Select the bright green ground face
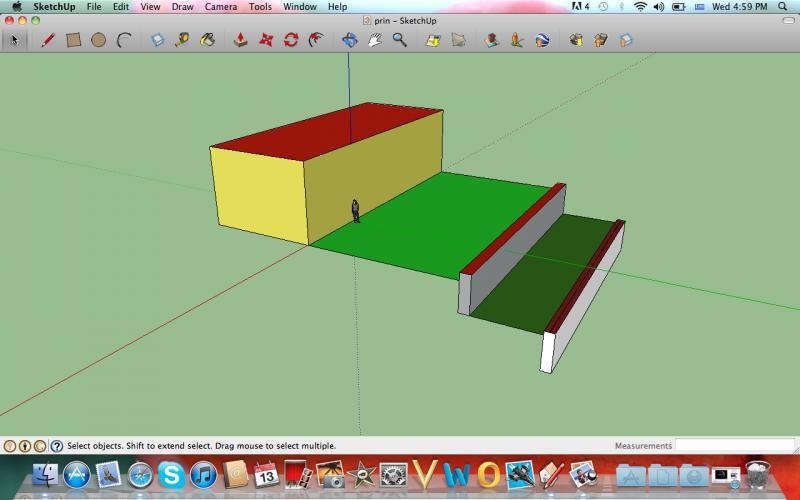This screenshot has height=500, width=800. (434, 224)
